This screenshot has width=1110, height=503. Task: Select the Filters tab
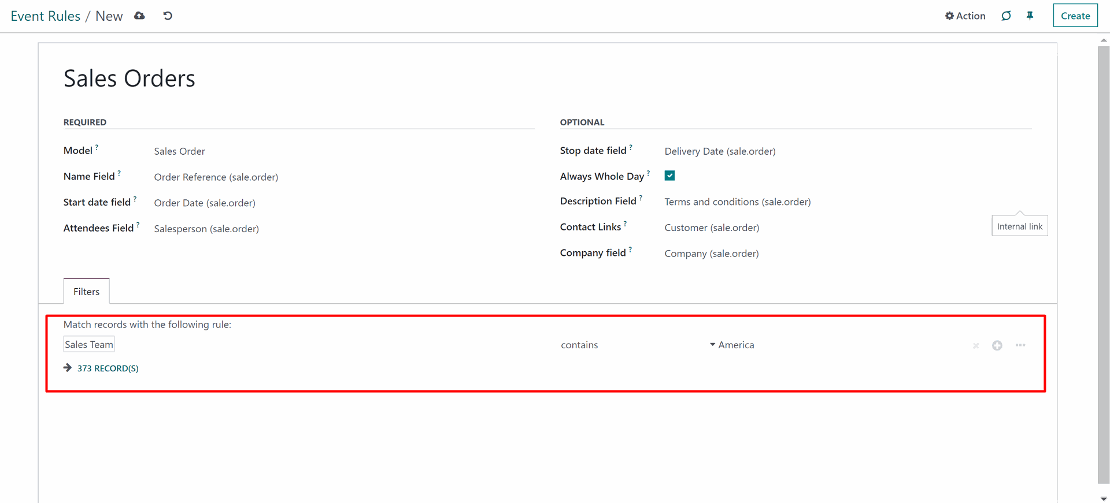86,291
